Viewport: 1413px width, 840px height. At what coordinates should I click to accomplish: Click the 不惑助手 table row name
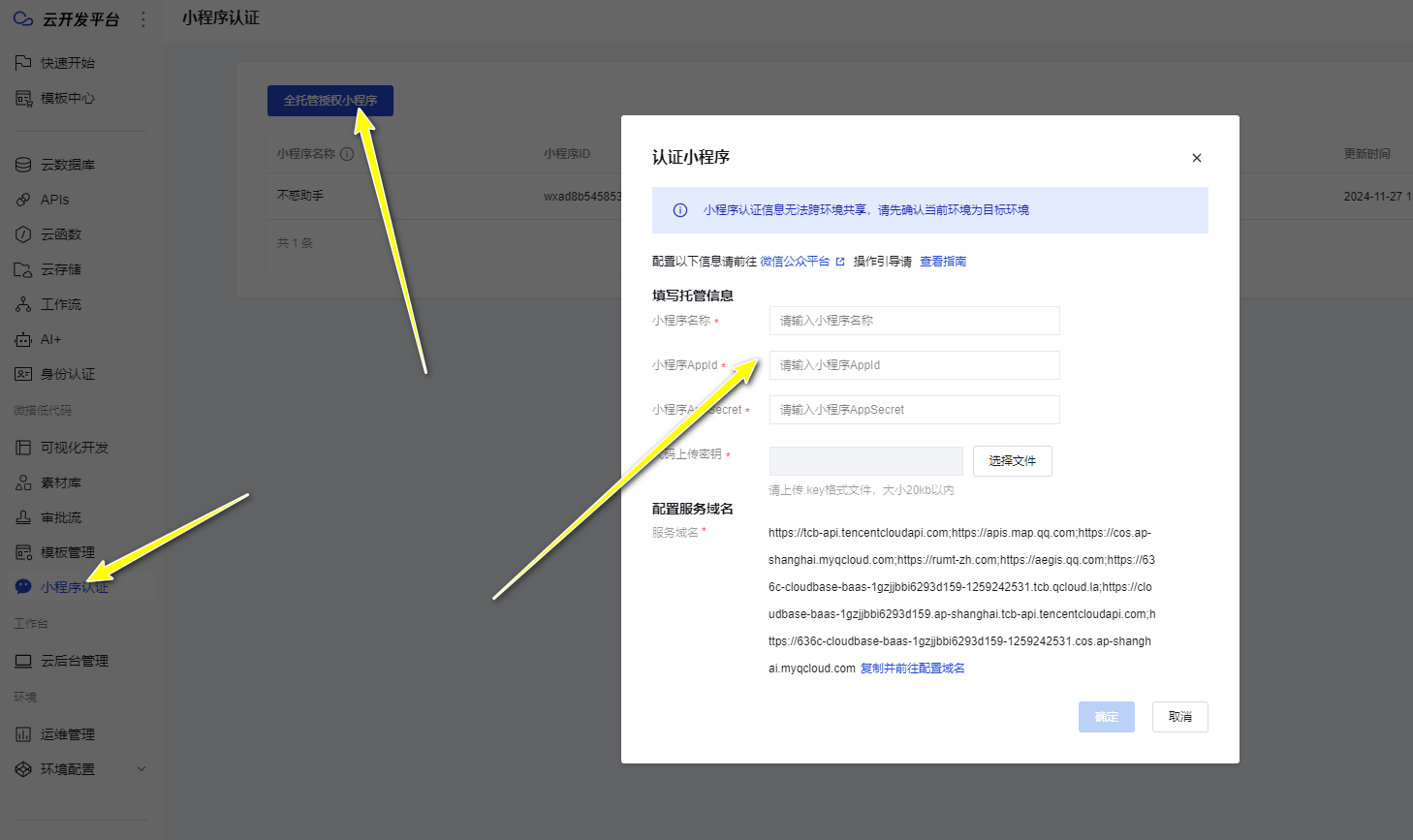tap(300, 196)
